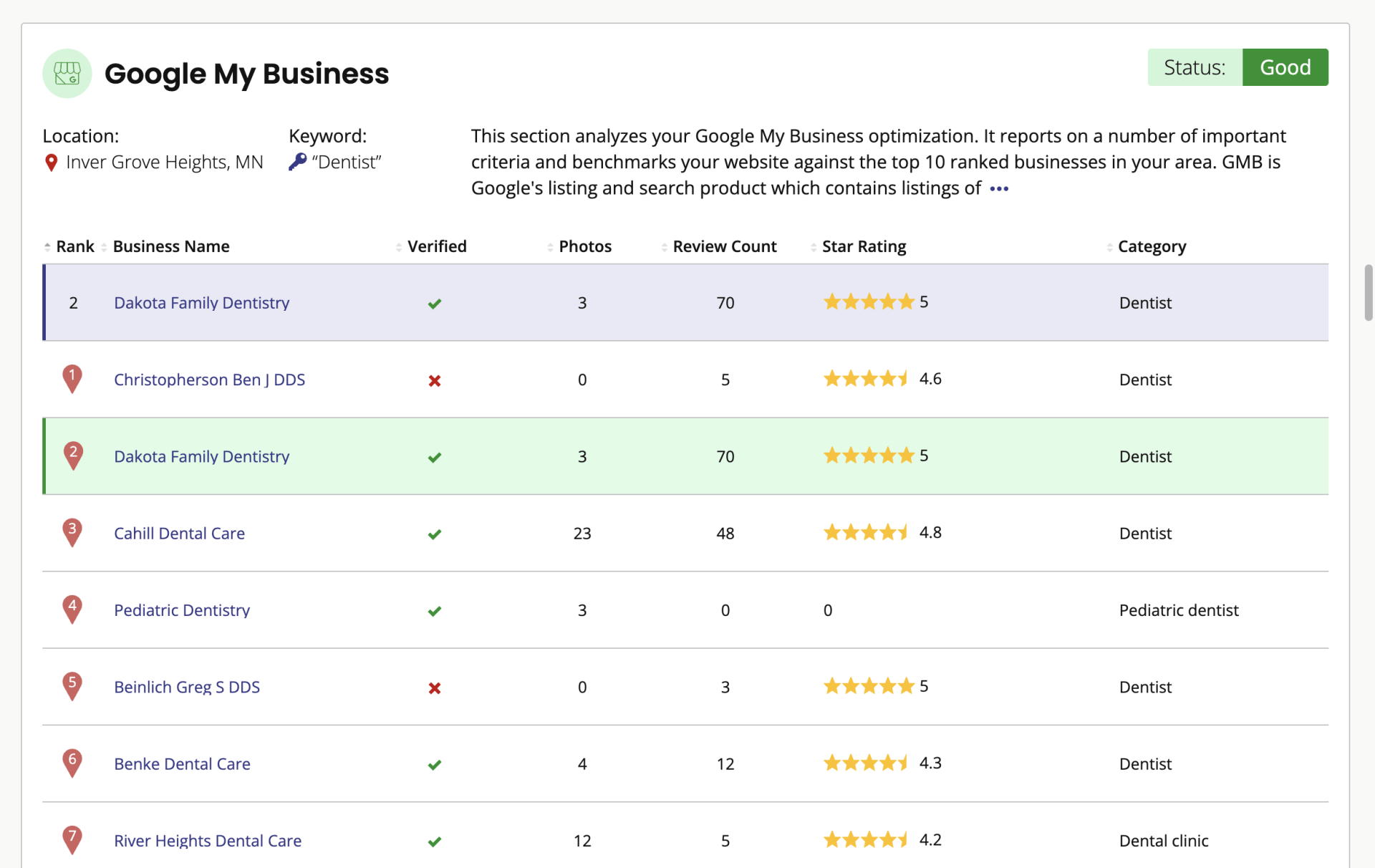
Task: Click the red X unverified icon for Christopherson
Action: tap(435, 380)
